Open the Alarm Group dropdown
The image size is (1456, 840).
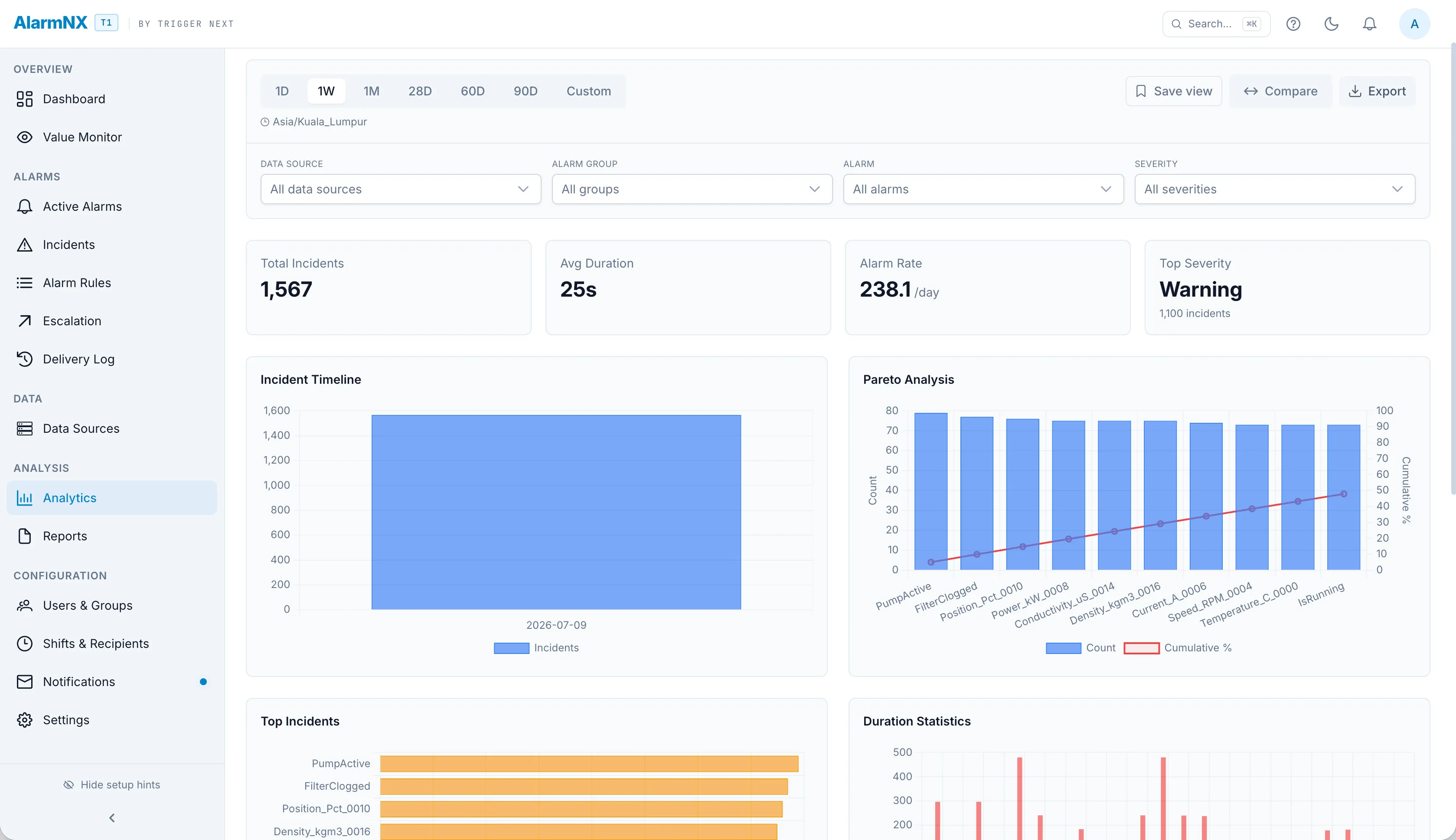(692, 189)
